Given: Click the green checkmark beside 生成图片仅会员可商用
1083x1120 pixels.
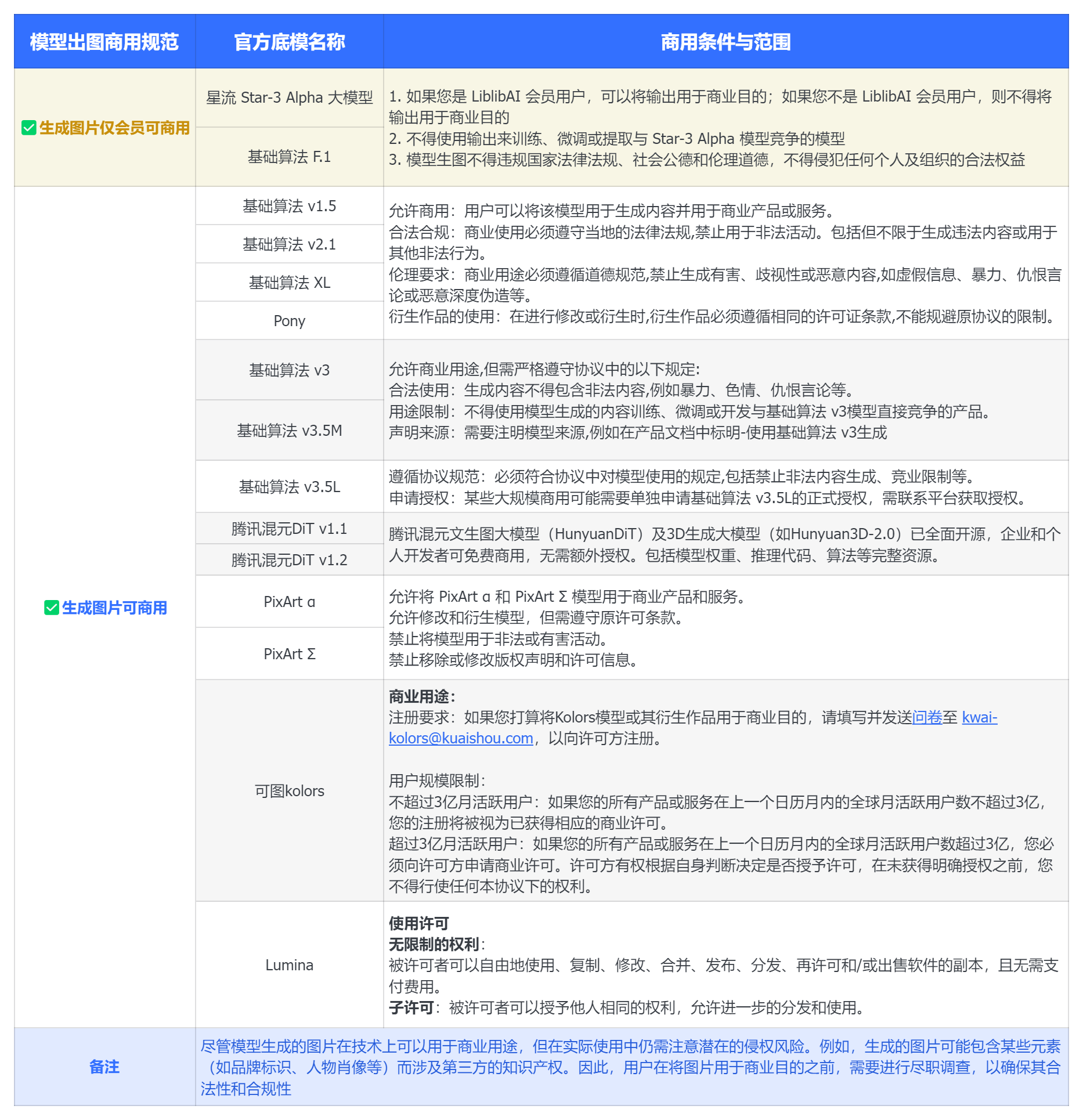Looking at the screenshot, I should click(28, 128).
